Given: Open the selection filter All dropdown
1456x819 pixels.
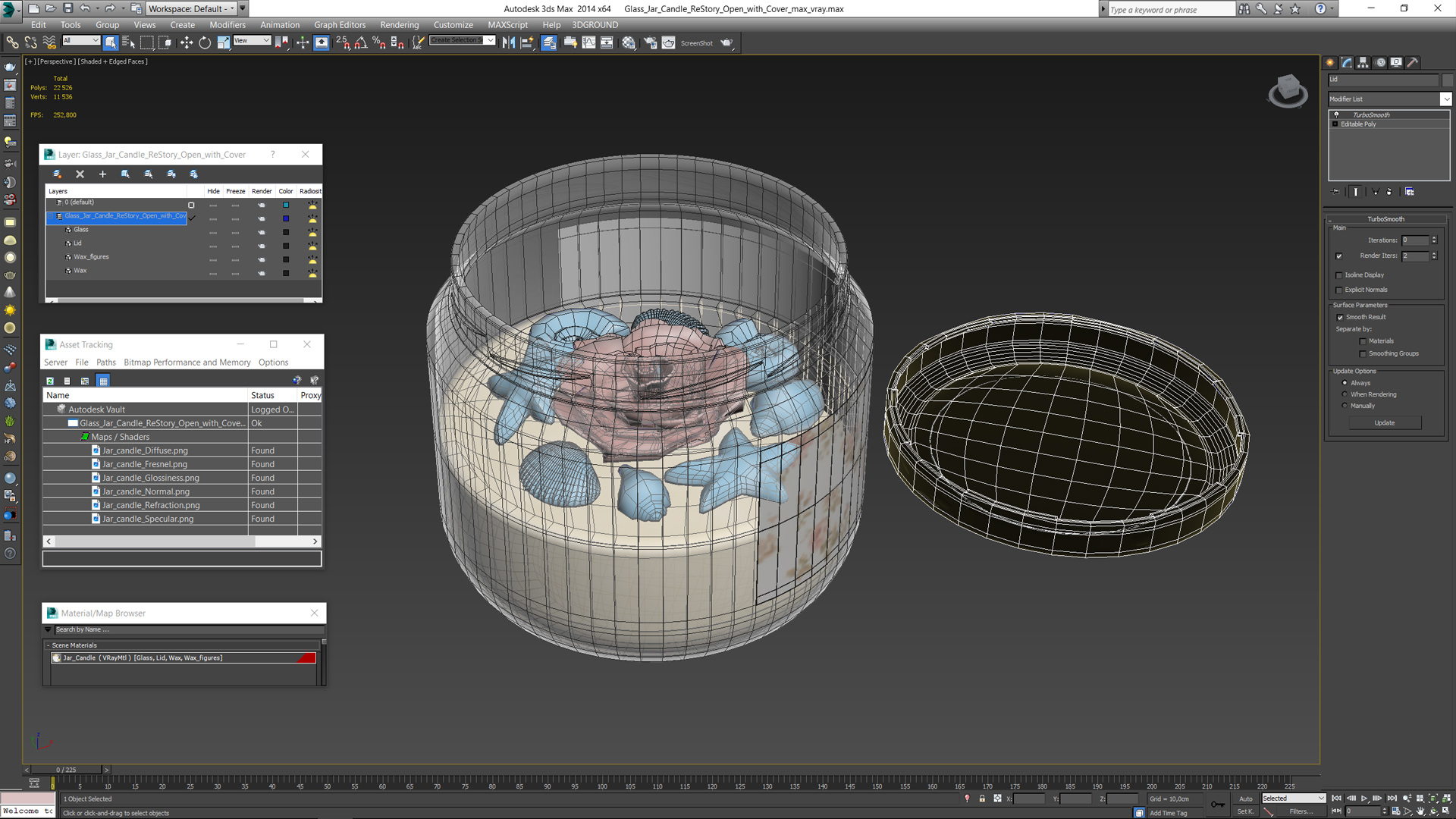Looking at the screenshot, I should tap(81, 40).
